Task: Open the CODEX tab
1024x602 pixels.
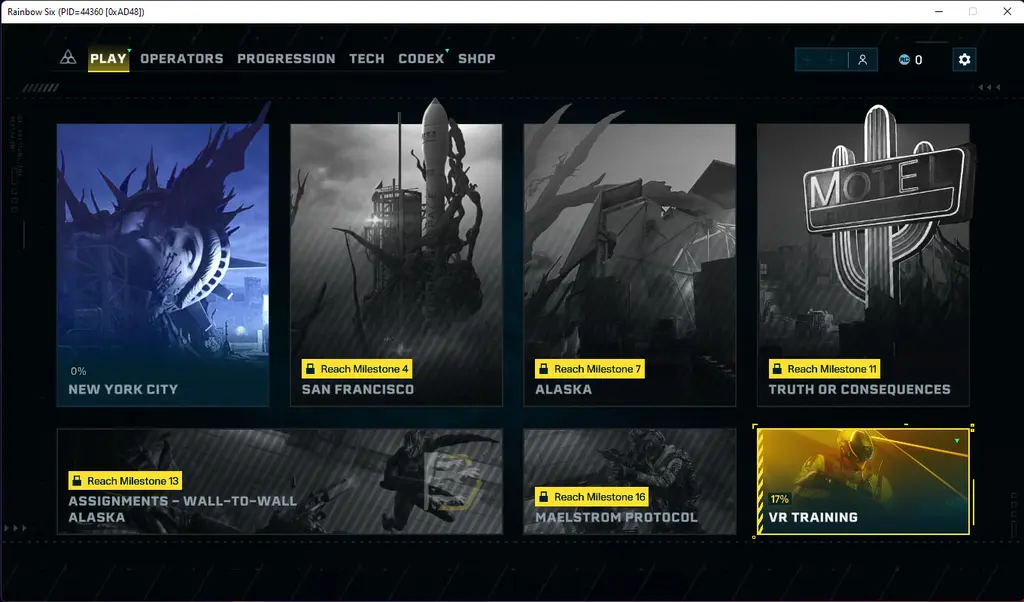Action: pos(421,59)
